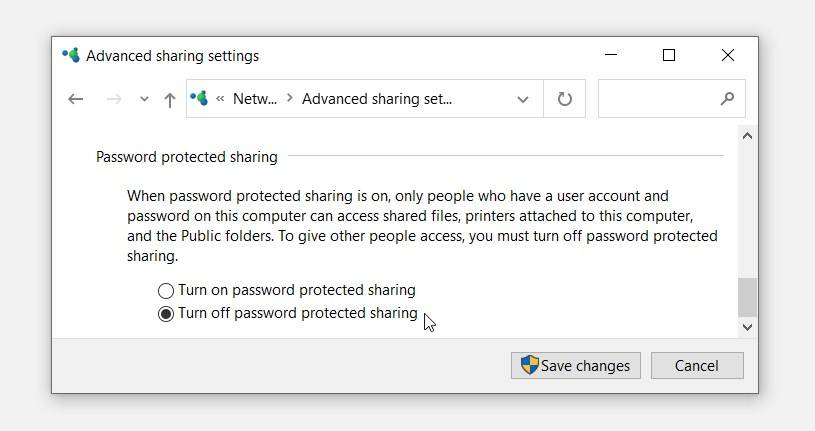Go back with the left arrow
Screen dimensions: 815x431
pos(76,99)
